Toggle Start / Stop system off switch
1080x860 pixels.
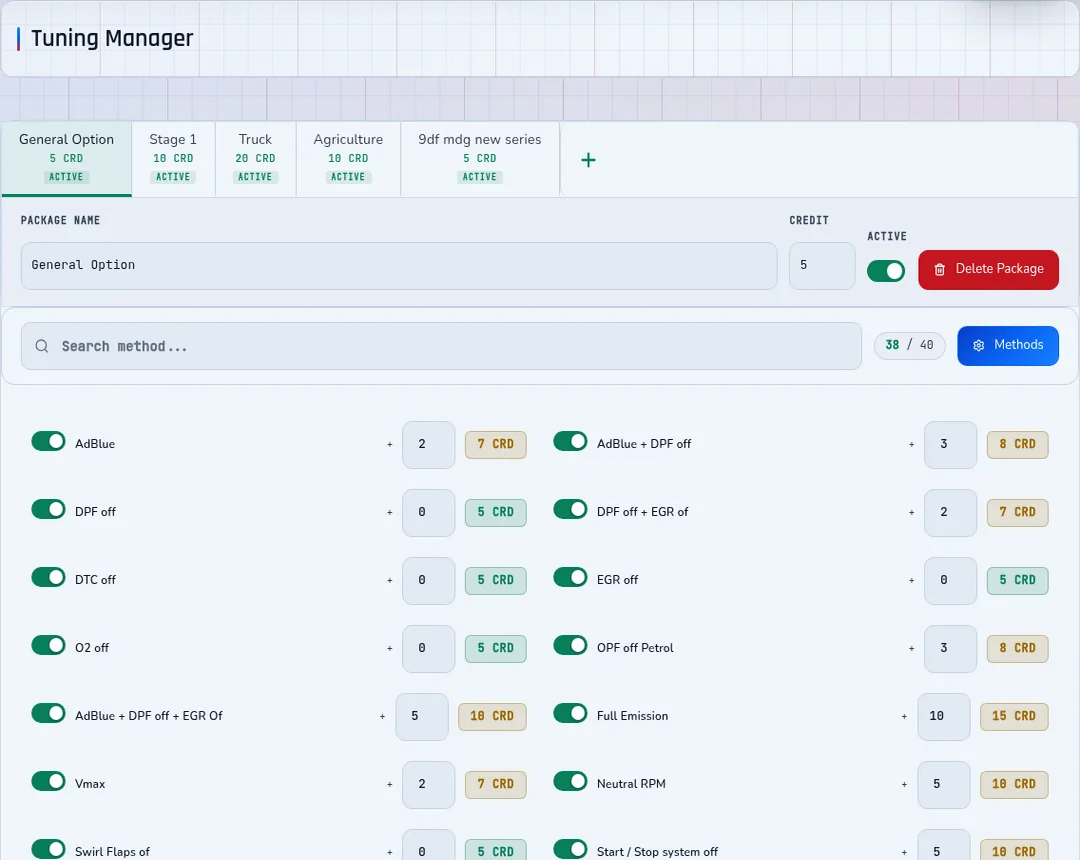pos(570,849)
